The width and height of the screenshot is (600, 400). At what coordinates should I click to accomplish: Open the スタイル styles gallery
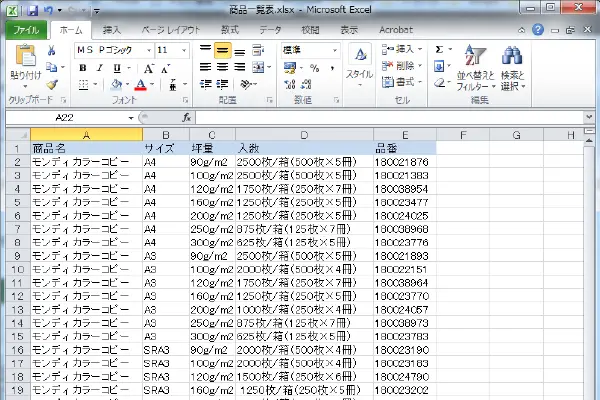(360, 67)
